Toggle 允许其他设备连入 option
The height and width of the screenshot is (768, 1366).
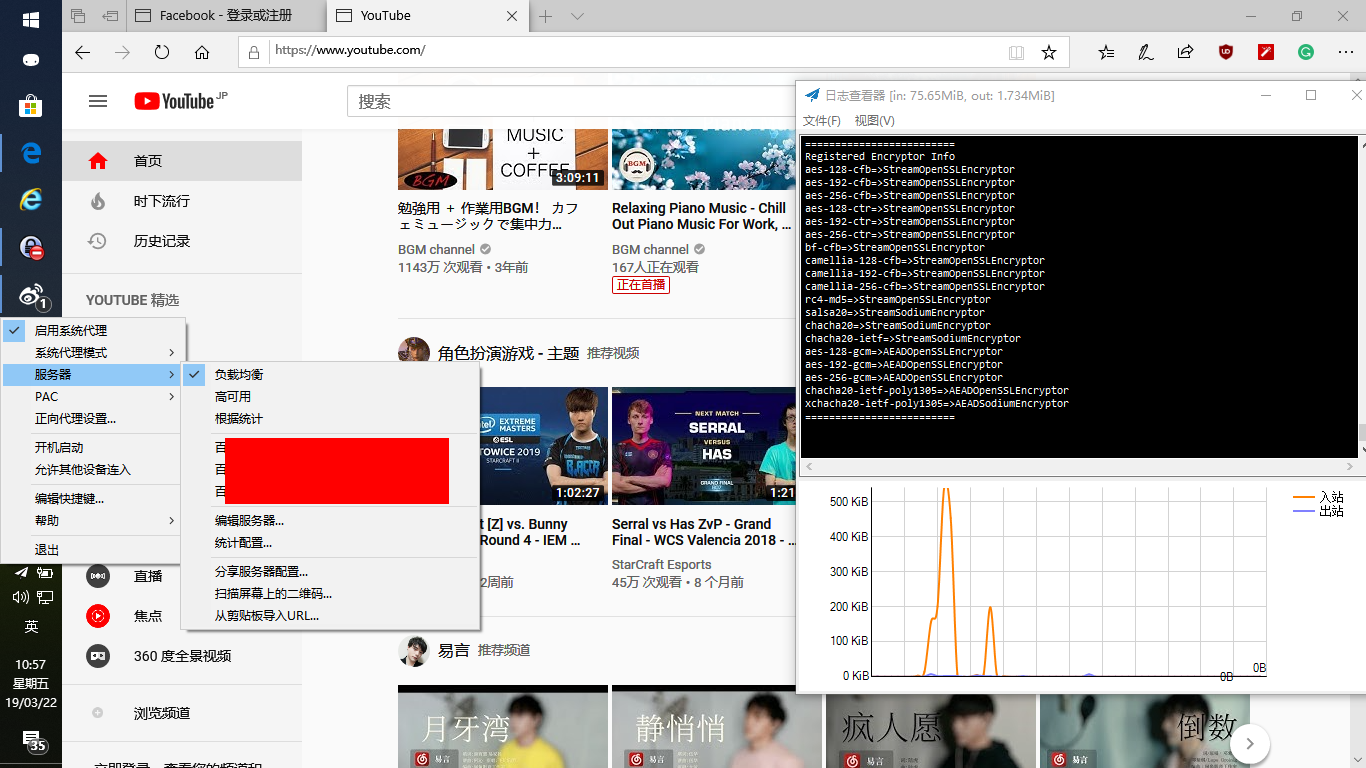click(93, 470)
